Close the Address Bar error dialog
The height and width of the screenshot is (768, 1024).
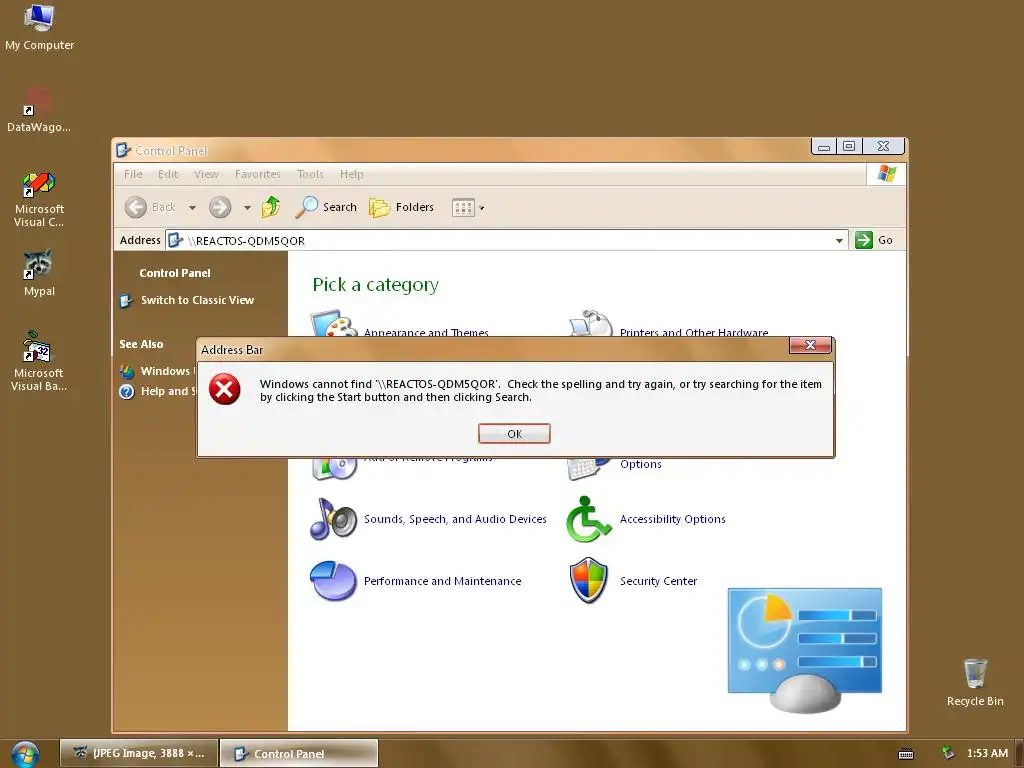(810, 345)
